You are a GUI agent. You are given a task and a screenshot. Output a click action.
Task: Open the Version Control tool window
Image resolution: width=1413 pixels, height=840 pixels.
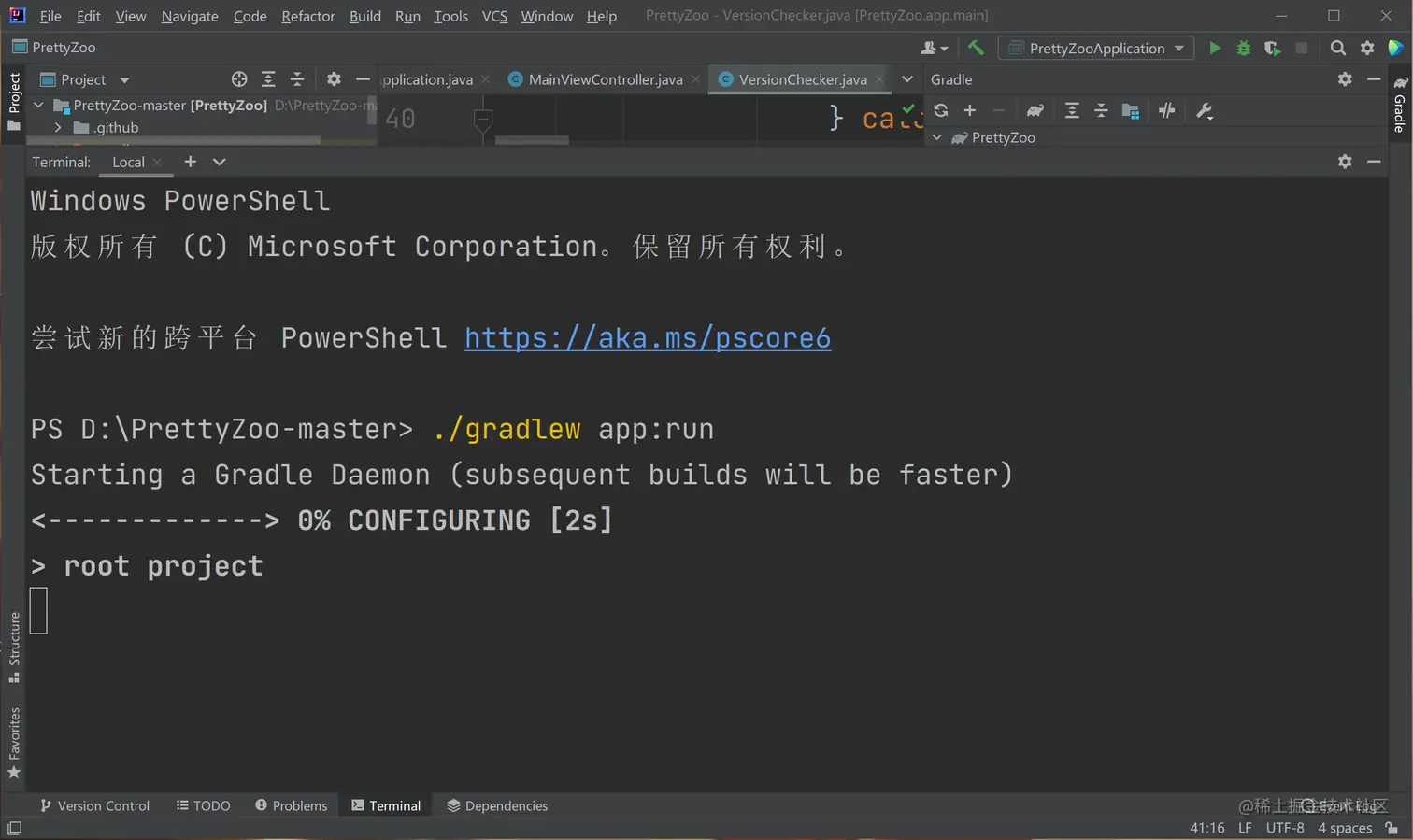click(x=94, y=805)
